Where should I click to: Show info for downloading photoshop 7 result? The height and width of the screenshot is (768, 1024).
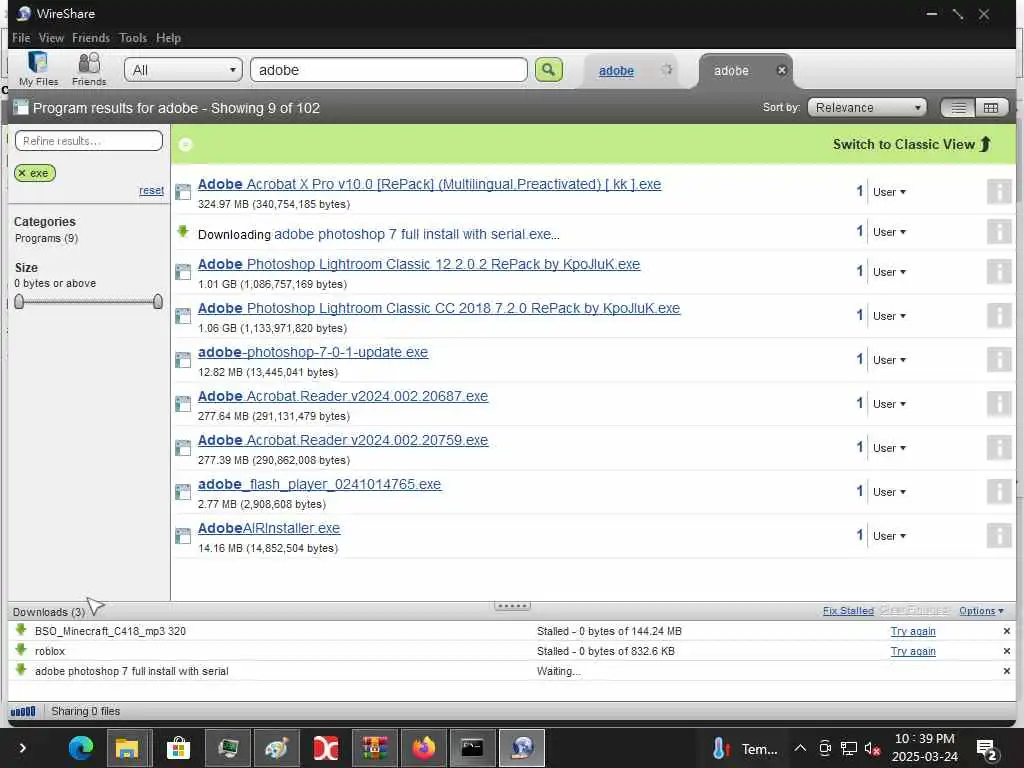click(999, 231)
